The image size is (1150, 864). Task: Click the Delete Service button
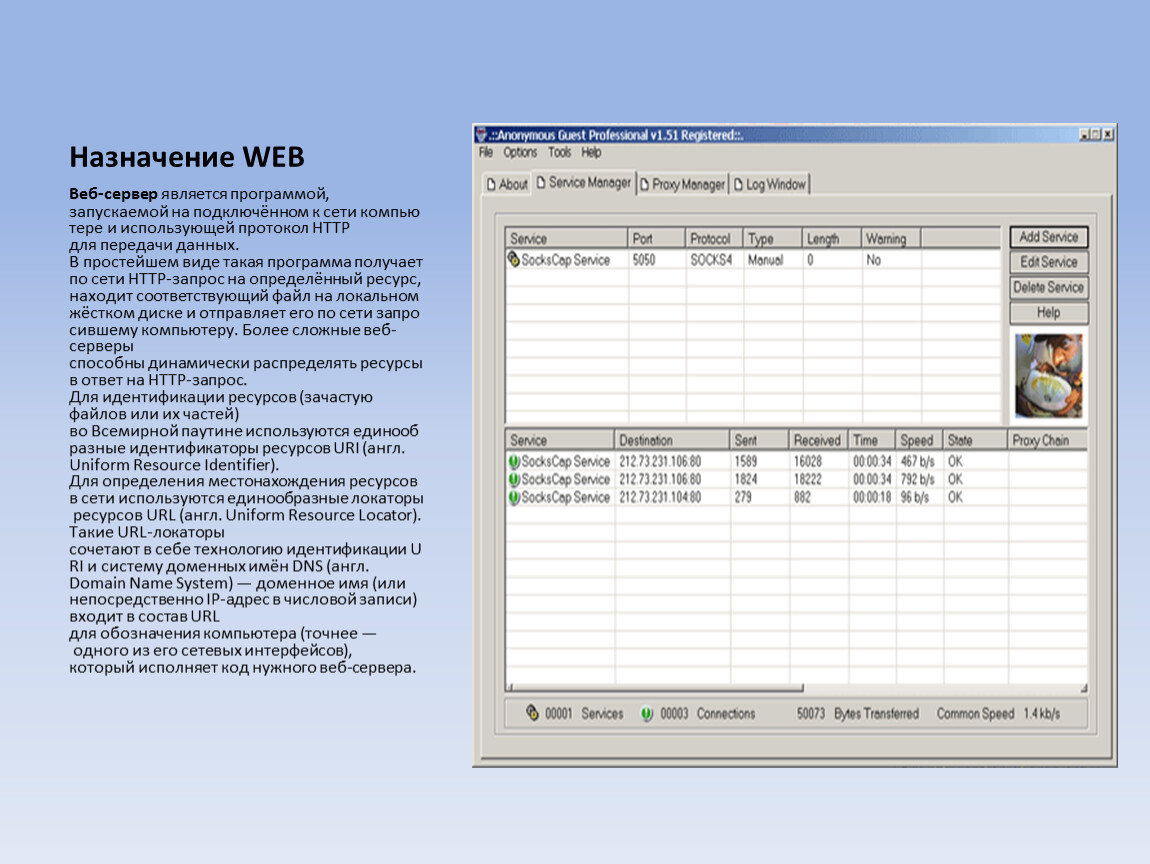click(x=1048, y=288)
